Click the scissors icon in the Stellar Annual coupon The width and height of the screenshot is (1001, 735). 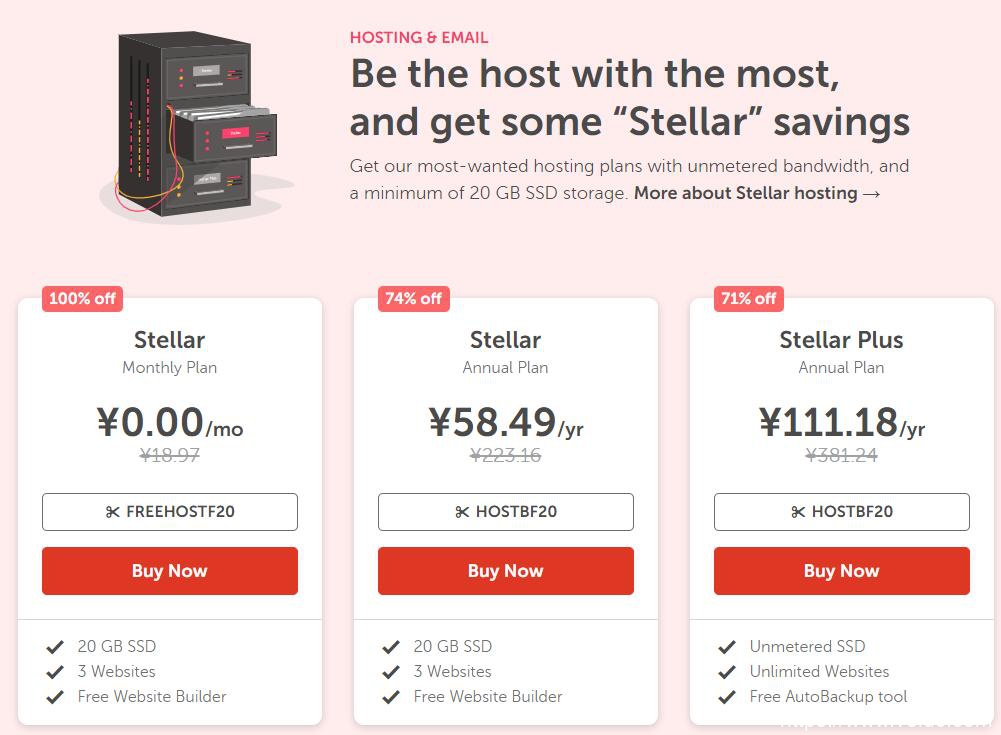462,512
